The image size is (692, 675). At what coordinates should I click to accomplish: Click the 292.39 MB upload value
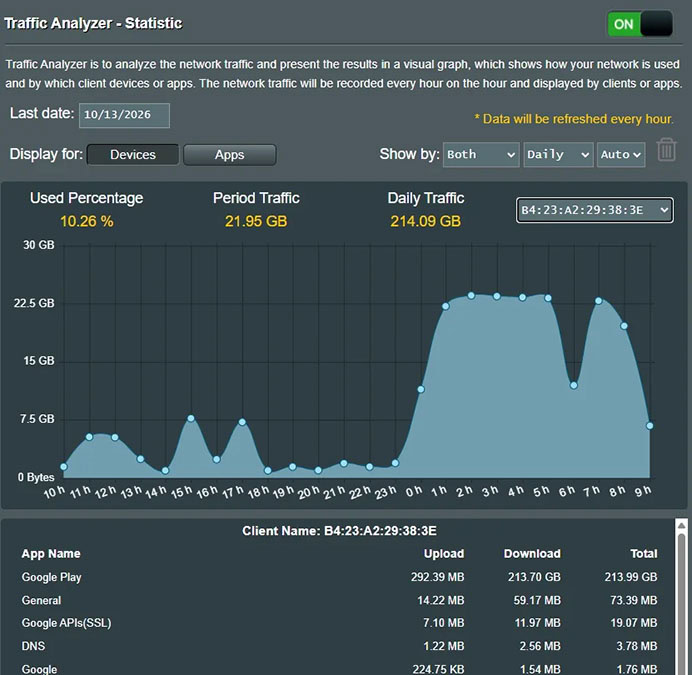point(437,577)
